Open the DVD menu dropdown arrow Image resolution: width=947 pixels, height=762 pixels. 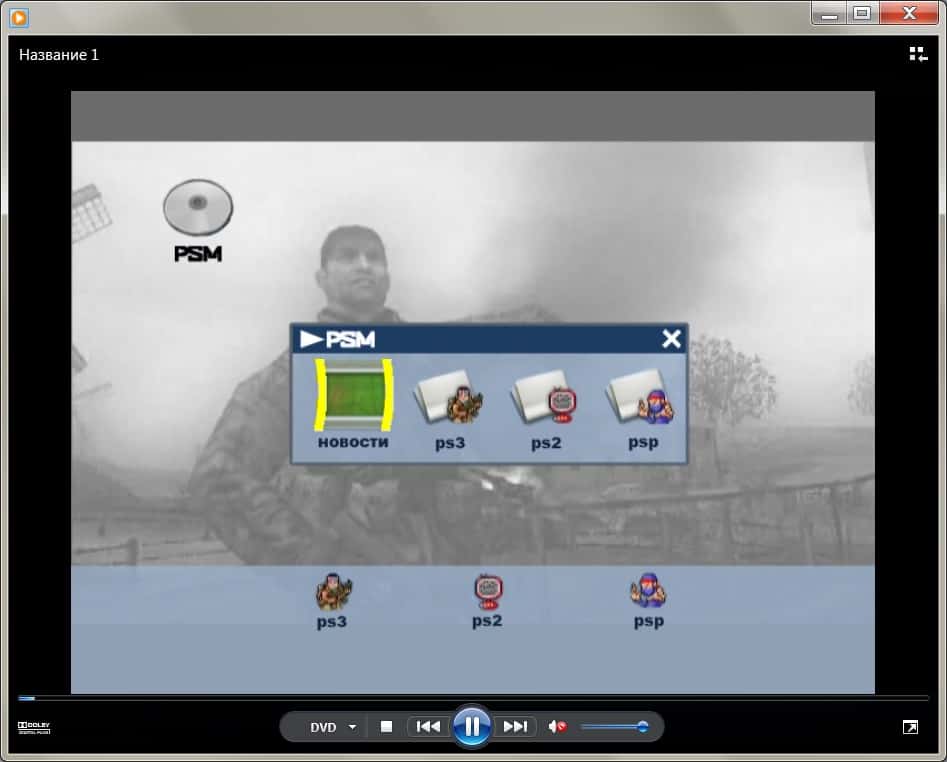(x=352, y=727)
